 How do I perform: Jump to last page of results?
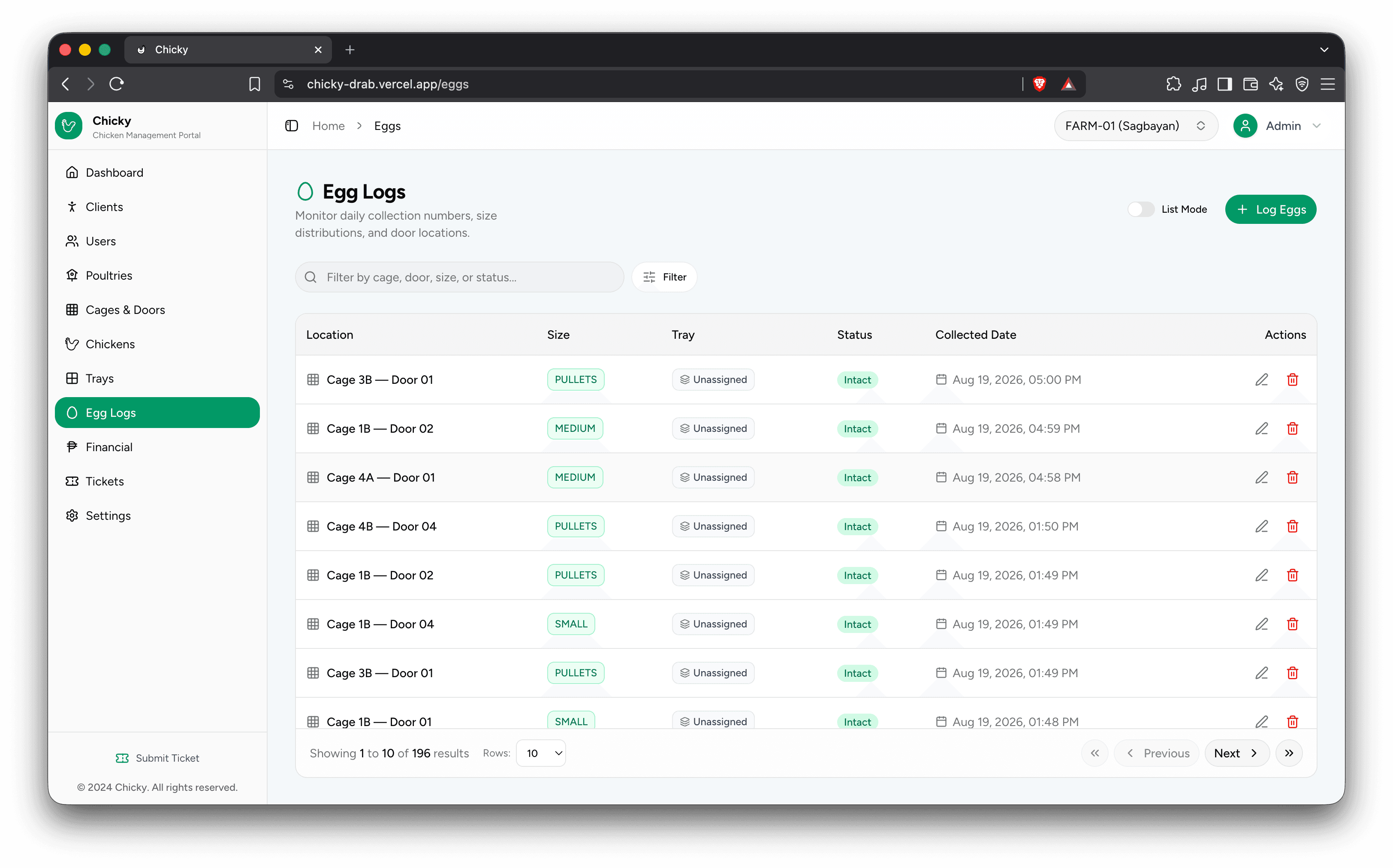pos(1288,753)
